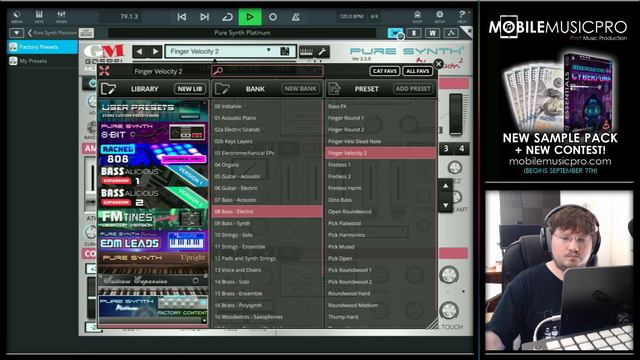
Task: Click the Preset document edit icon
Action: 334,89
